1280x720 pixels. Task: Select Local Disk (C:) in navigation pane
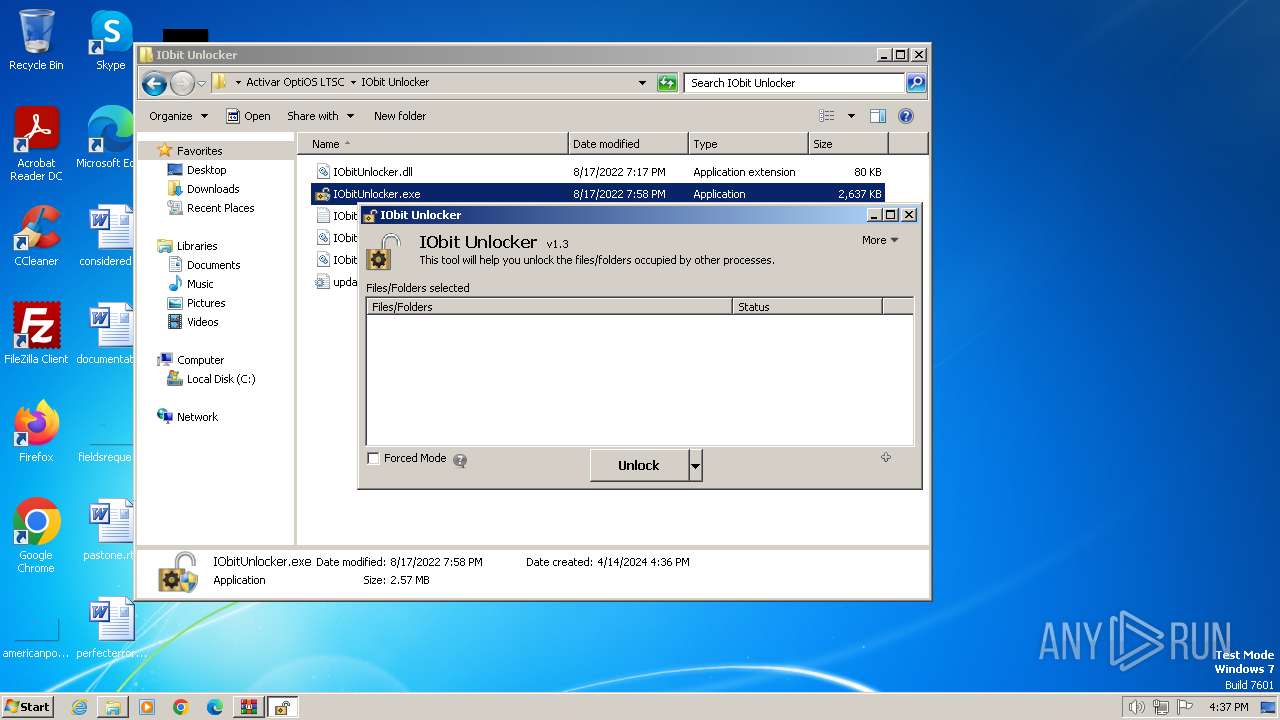[x=220, y=379]
